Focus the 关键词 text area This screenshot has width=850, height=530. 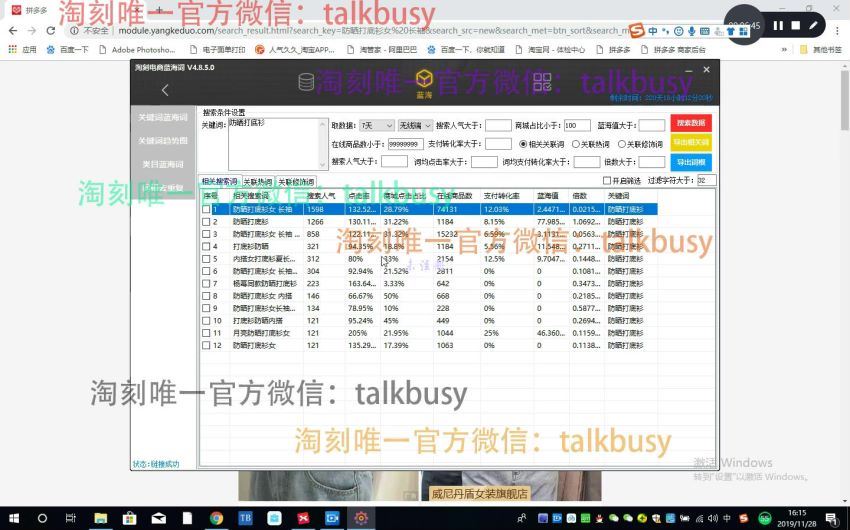coord(278,144)
